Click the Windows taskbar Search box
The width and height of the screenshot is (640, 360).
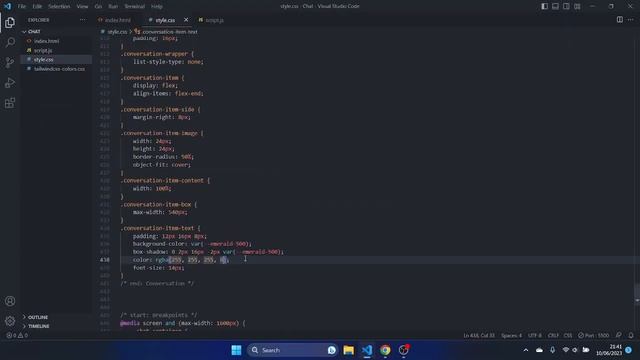[x=292, y=350]
